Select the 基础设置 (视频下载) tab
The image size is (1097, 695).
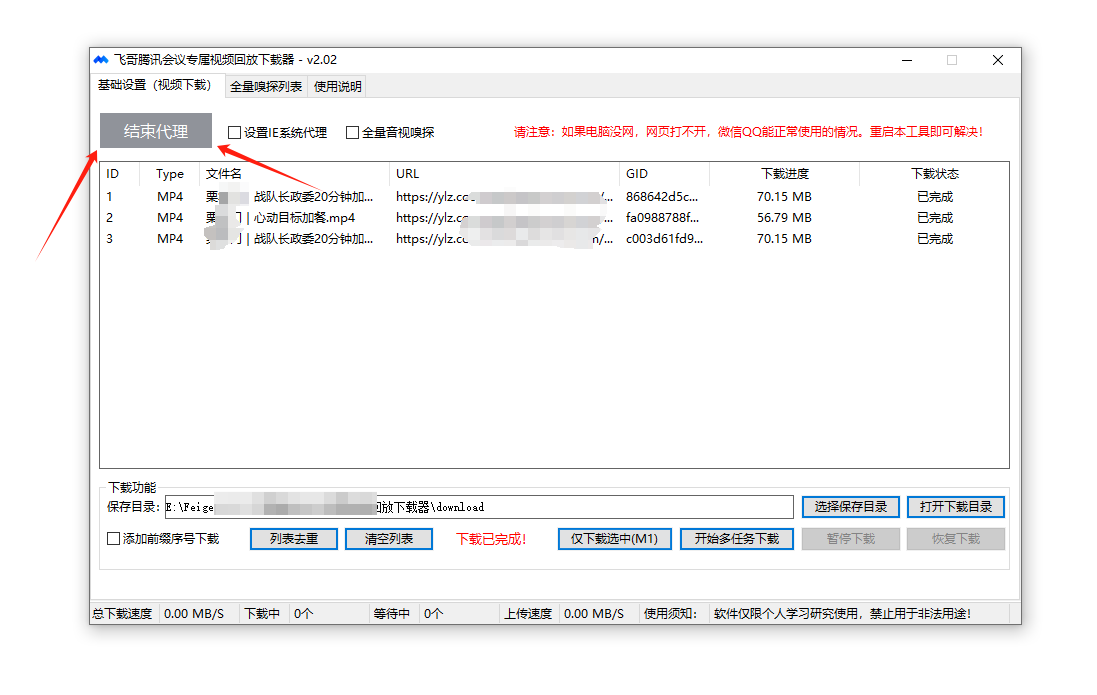point(155,86)
